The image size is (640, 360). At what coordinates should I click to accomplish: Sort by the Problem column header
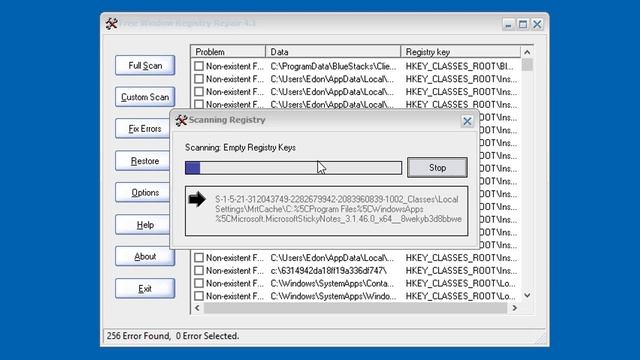coord(228,52)
